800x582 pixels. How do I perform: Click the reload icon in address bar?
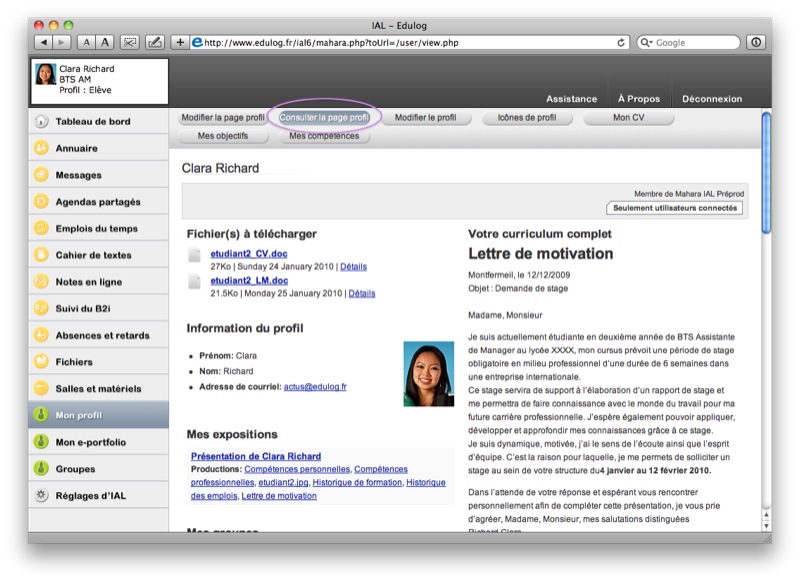(621, 42)
